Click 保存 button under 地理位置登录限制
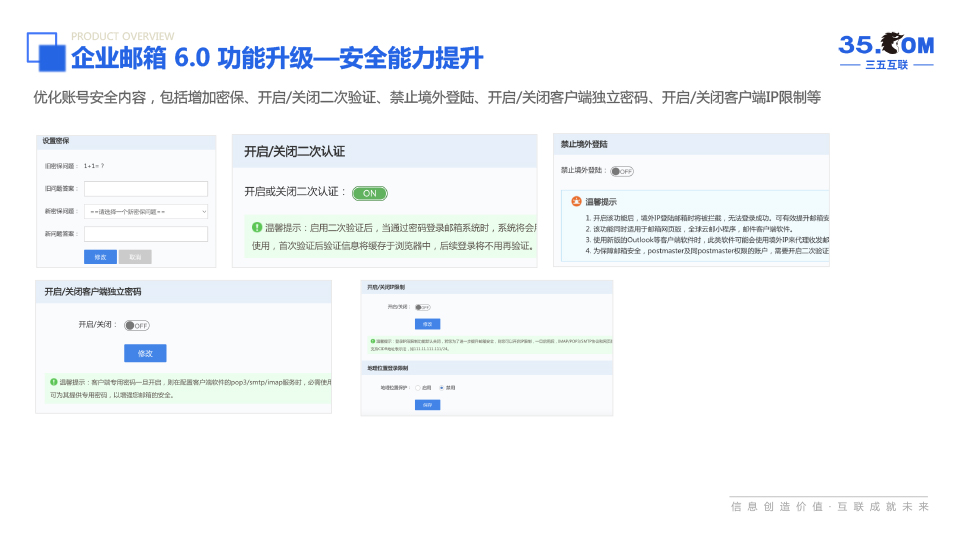960x540 pixels. (427, 404)
